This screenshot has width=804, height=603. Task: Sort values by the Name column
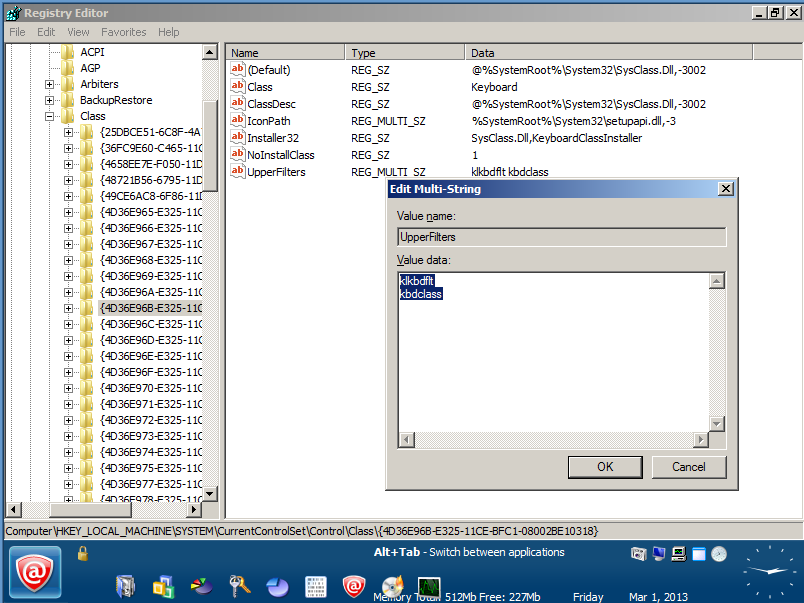tap(286, 53)
